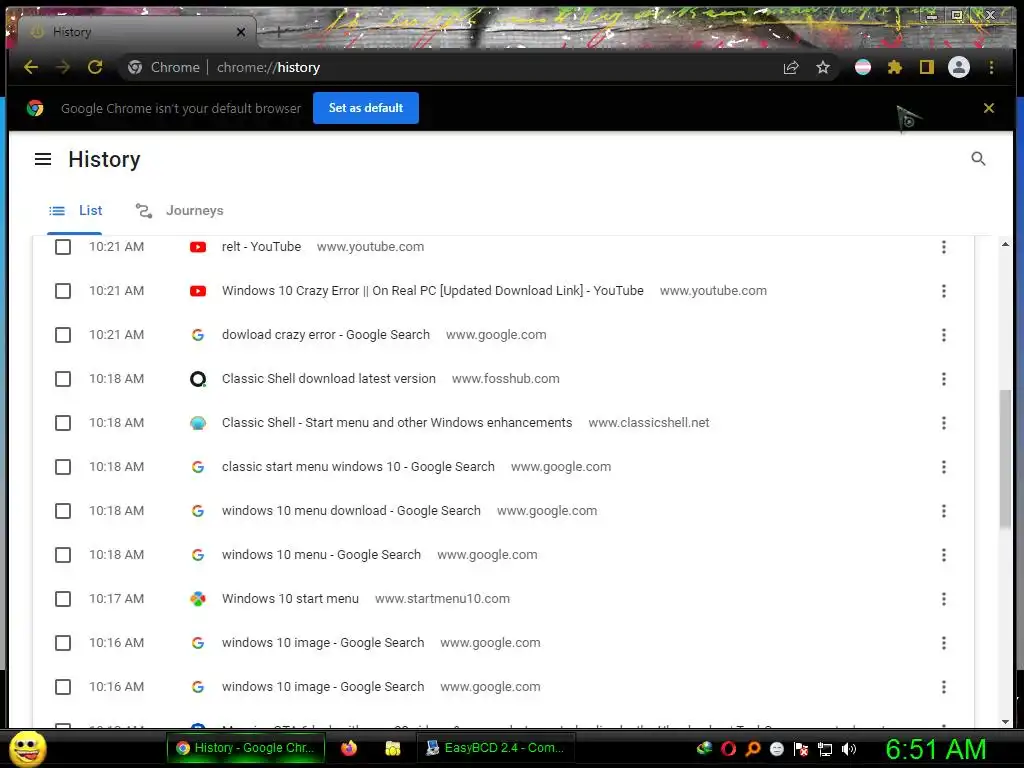Click the 6:51 AM taskbar clock
Image resolution: width=1024 pixels, height=768 pixels.
point(935,749)
